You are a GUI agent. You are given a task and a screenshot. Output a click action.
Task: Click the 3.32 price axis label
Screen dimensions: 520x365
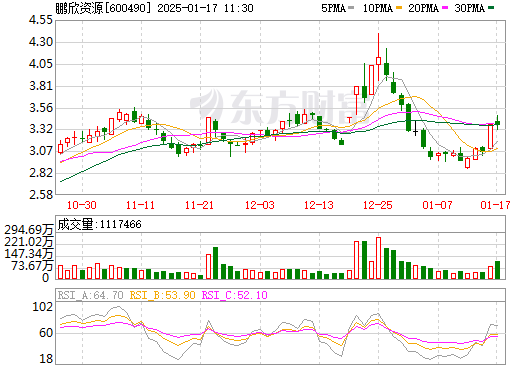tap(41, 129)
